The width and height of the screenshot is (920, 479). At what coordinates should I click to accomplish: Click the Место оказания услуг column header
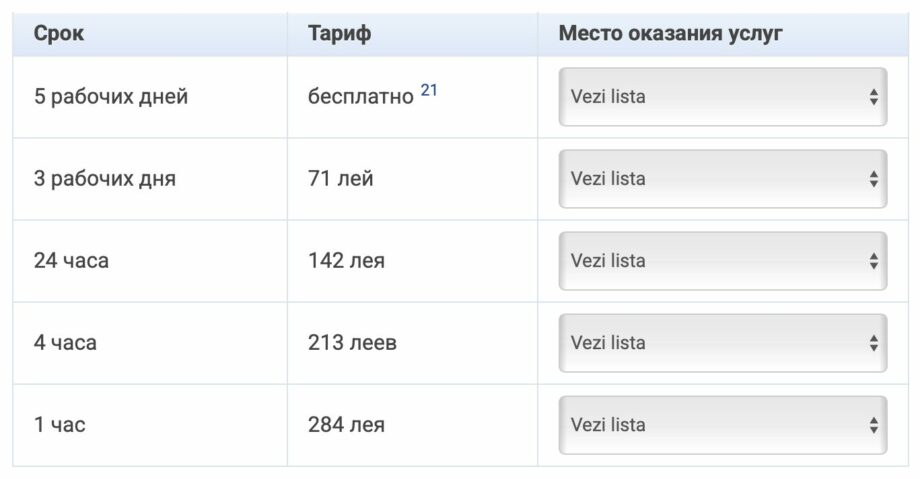pos(670,33)
